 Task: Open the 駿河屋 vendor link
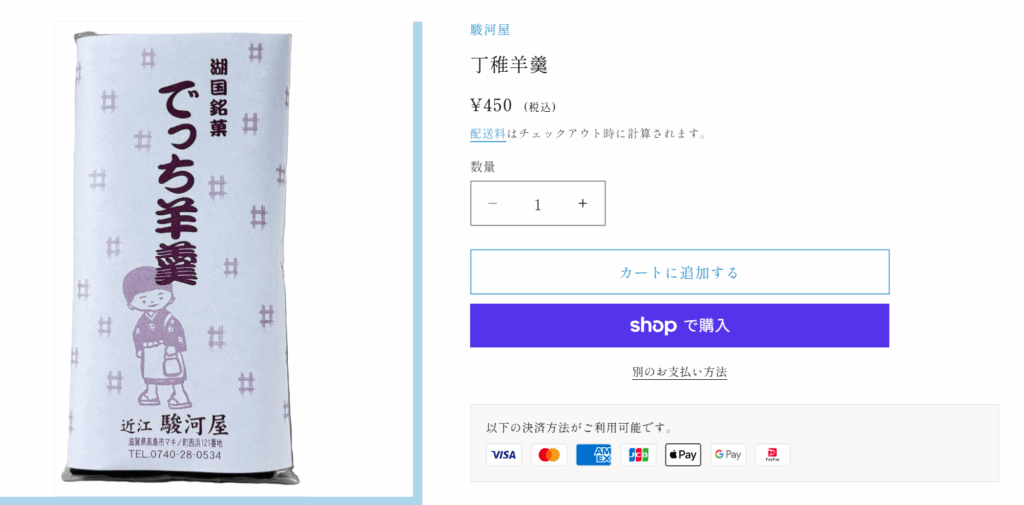[490, 29]
